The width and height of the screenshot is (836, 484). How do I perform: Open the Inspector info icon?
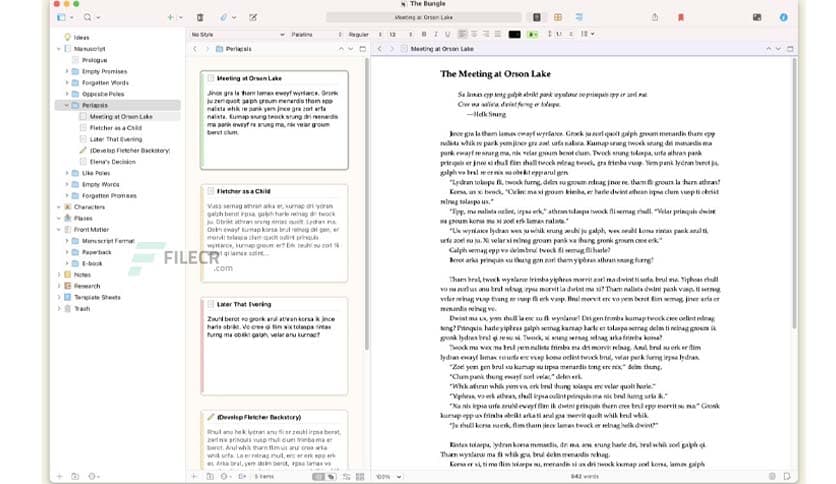coord(783,18)
